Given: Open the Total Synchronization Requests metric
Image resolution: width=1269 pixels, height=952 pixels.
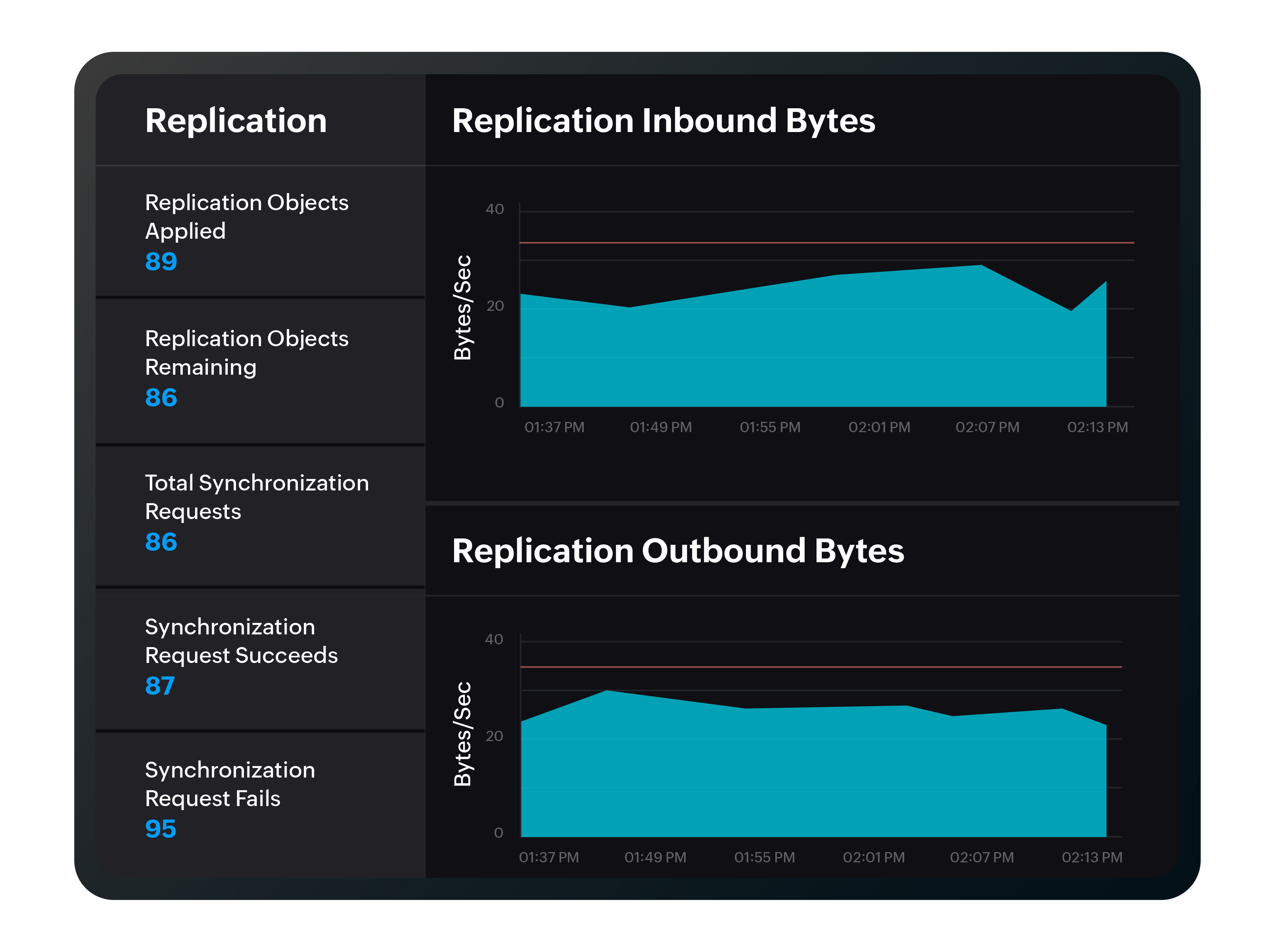Looking at the screenshot, I should click(x=257, y=497).
